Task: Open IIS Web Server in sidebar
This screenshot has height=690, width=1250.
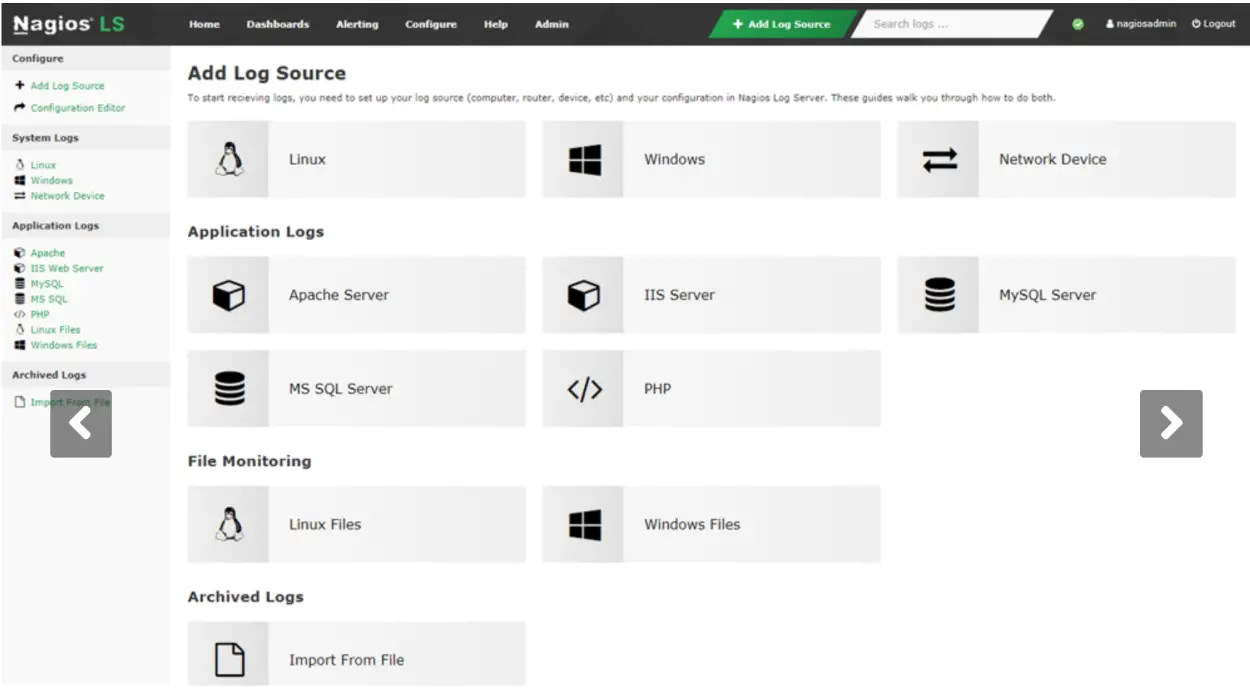Action: coord(67,269)
